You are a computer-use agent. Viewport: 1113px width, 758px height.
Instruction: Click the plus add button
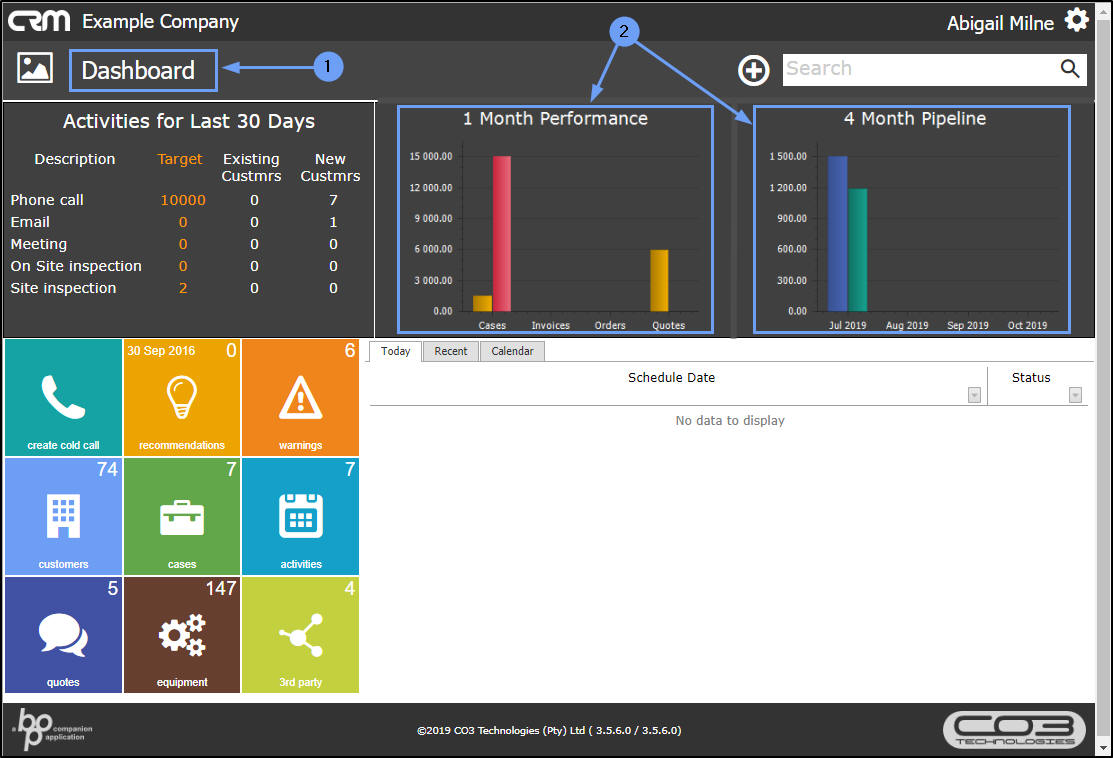[753, 70]
